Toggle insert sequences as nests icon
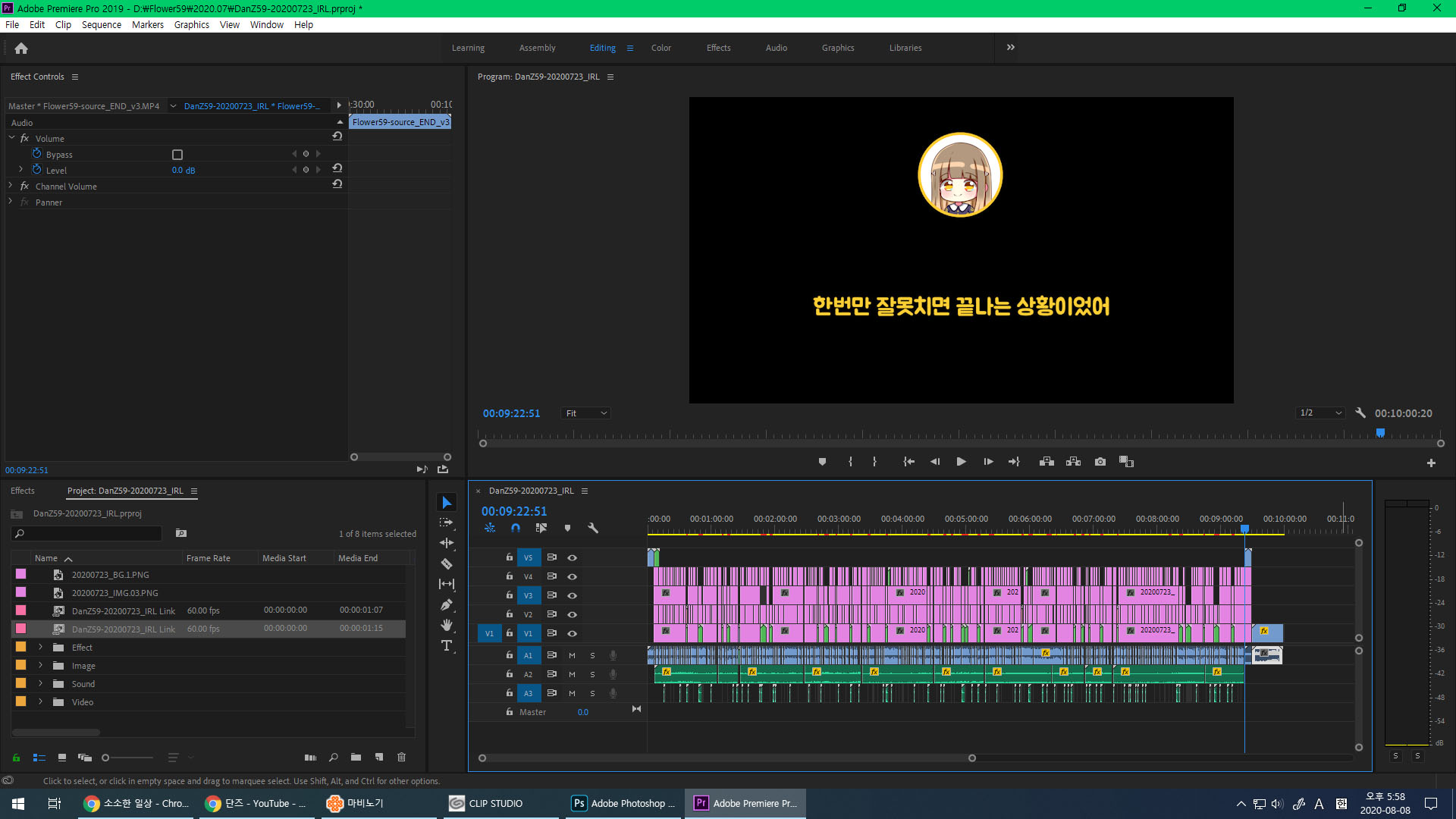Image resolution: width=1456 pixels, height=819 pixels. pyautogui.click(x=490, y=528)
